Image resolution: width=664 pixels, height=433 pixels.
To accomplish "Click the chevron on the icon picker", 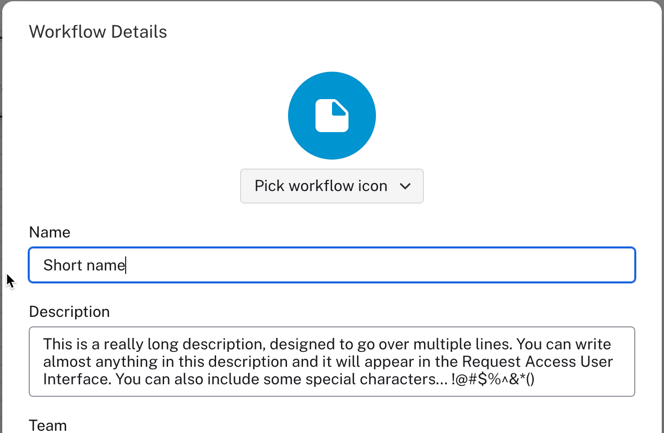I will tap(405, 186).
